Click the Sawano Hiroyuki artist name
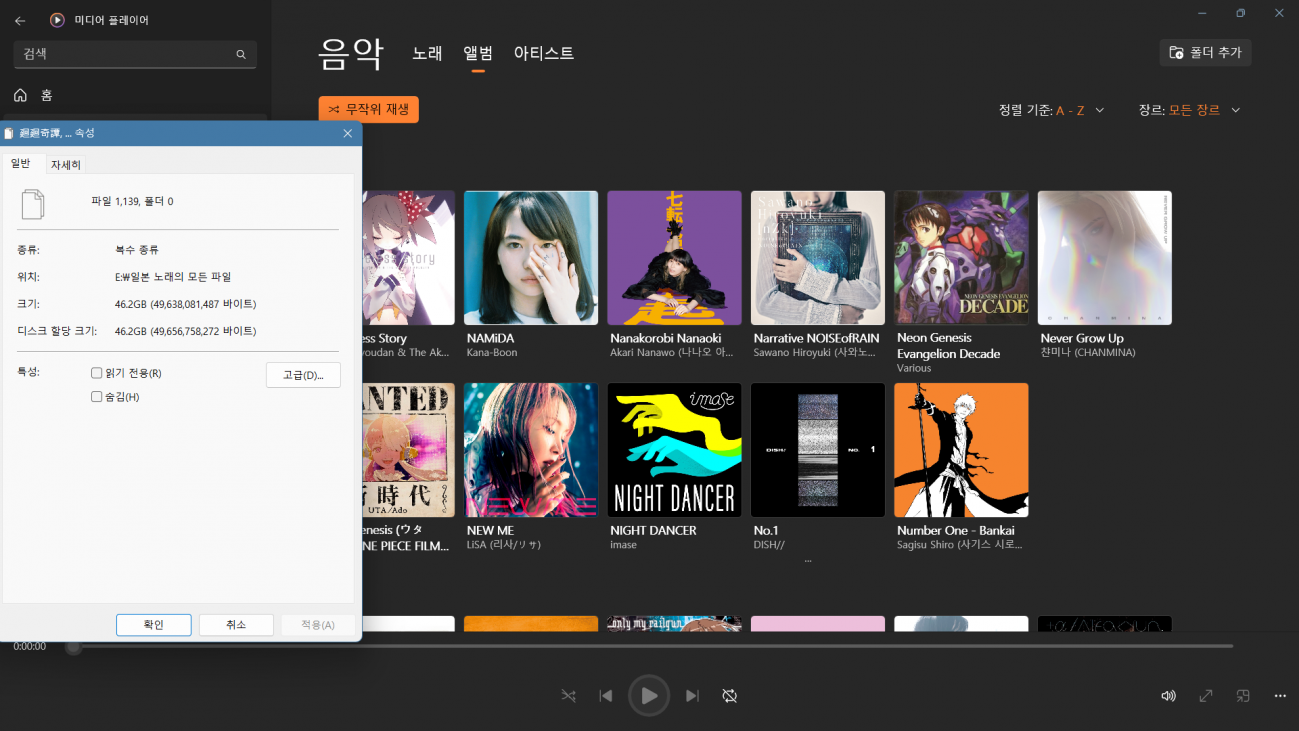 (815, 353)
